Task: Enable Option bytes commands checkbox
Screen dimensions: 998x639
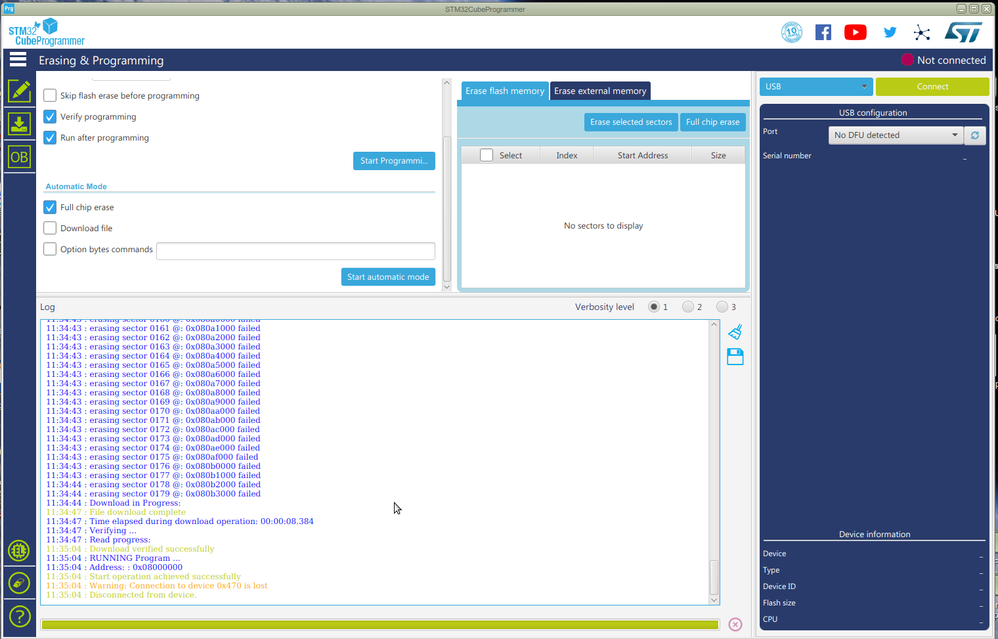Action: [x=50, y=249]
